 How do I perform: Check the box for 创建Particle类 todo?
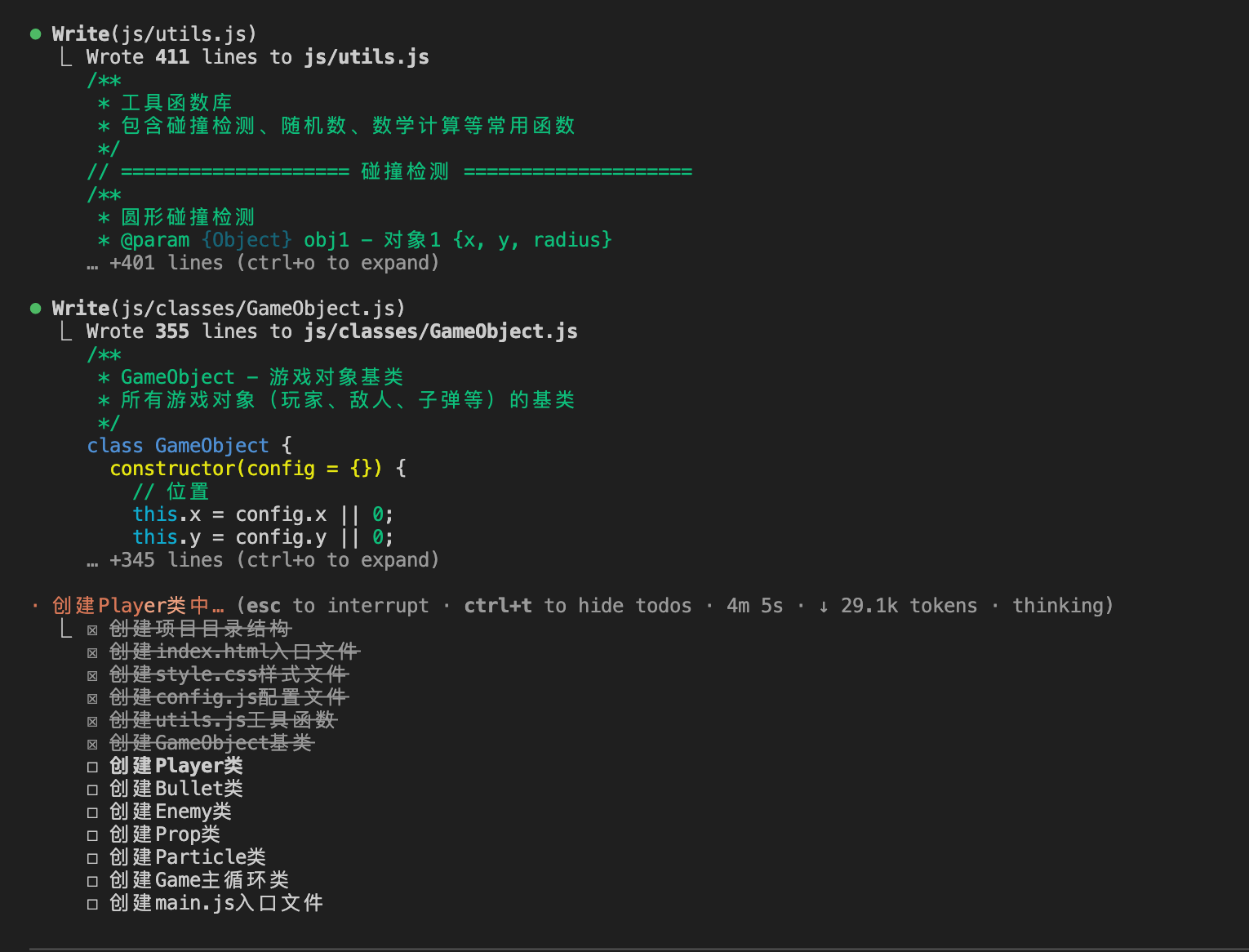[92, 858]
